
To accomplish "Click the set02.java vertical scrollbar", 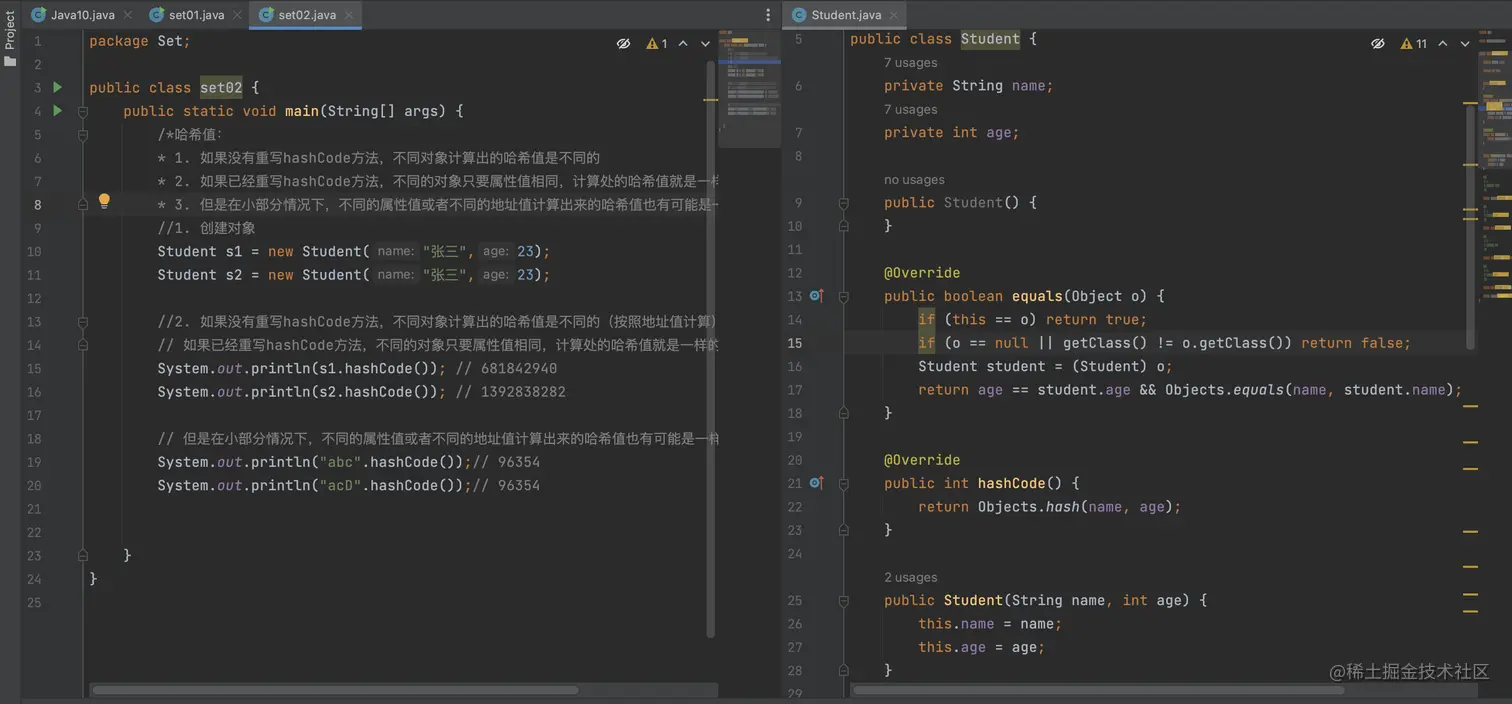I will coord(711,349).
